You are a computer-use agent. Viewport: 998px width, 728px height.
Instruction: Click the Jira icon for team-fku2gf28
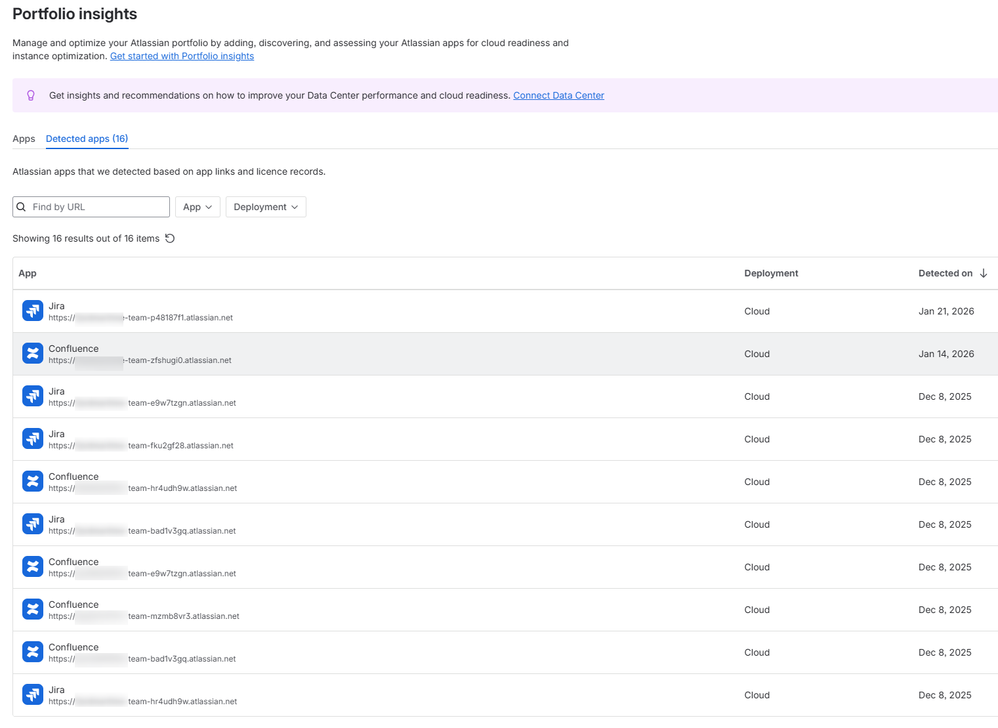click(x=33, y=439)
